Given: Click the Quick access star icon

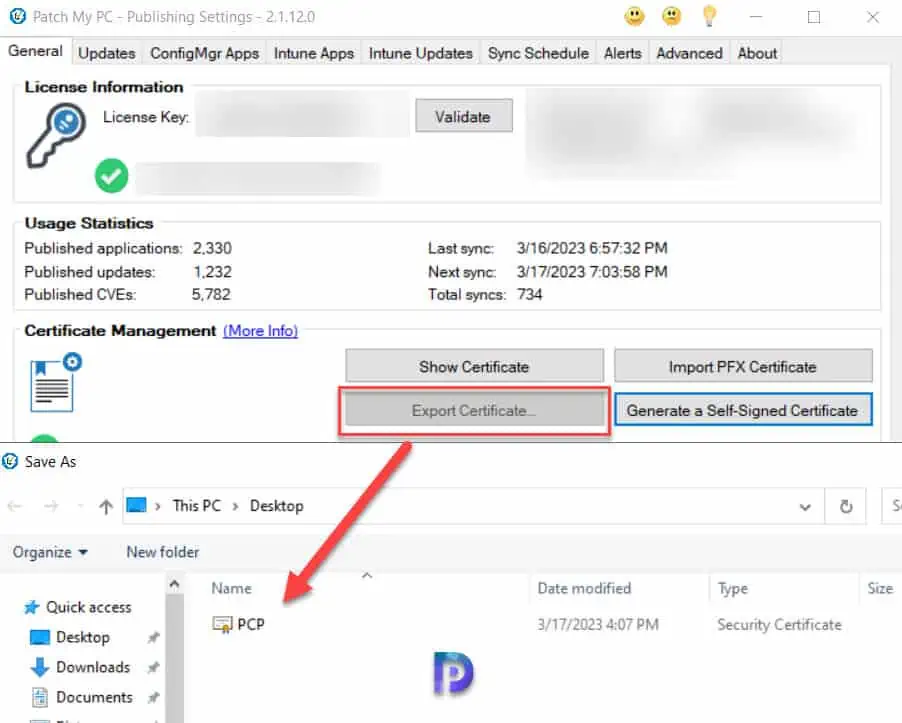Looking at the screenshot, I should (32, 607).
